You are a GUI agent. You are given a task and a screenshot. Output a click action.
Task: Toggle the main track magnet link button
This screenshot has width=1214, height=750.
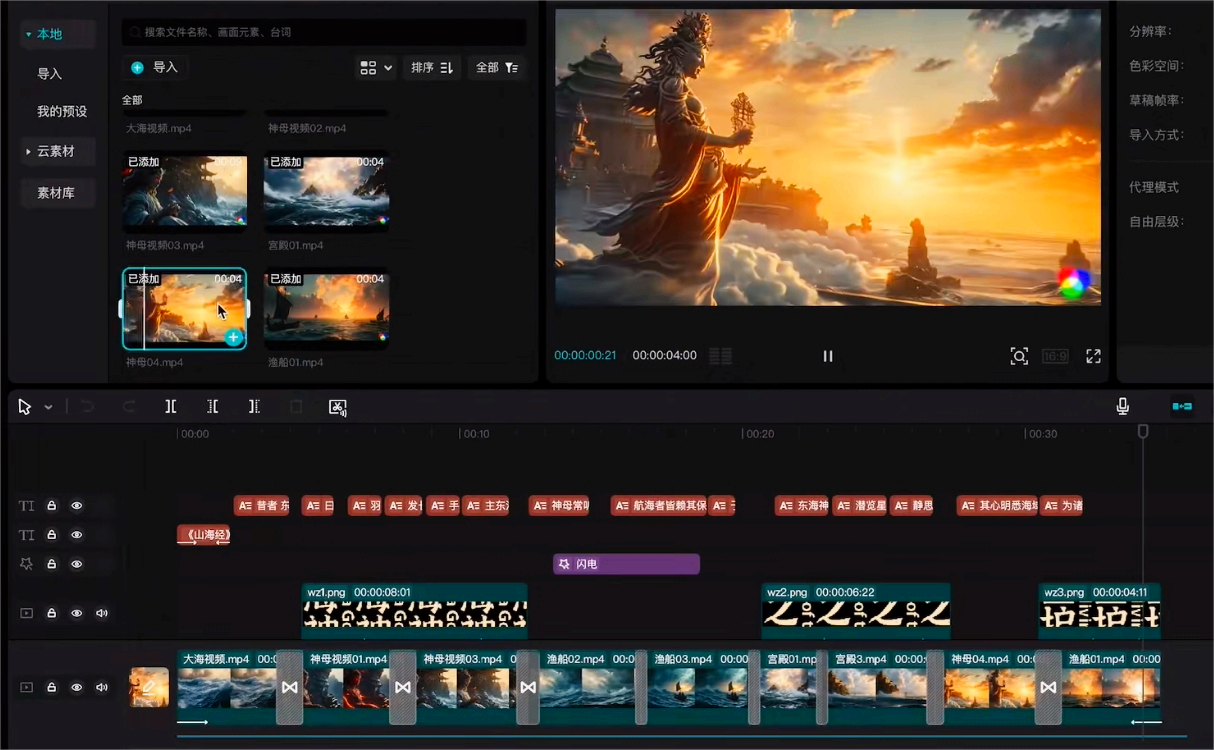point(1182,406)
